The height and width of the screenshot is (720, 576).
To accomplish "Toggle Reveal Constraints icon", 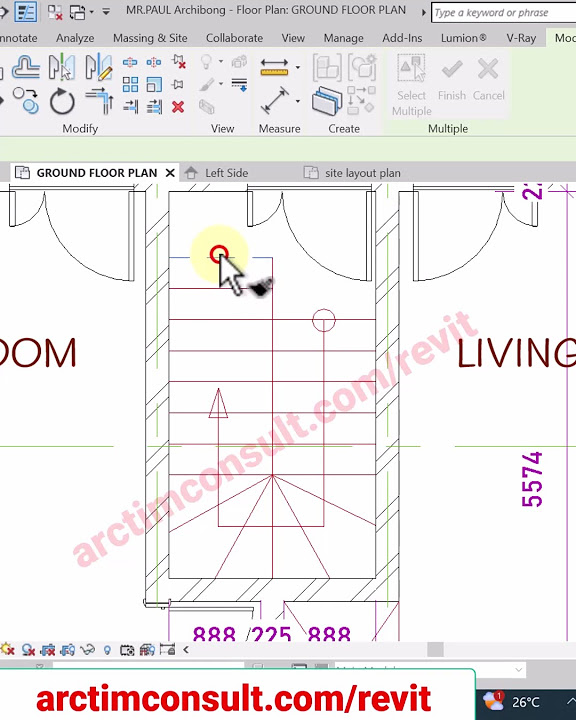I will coord(167,649).
